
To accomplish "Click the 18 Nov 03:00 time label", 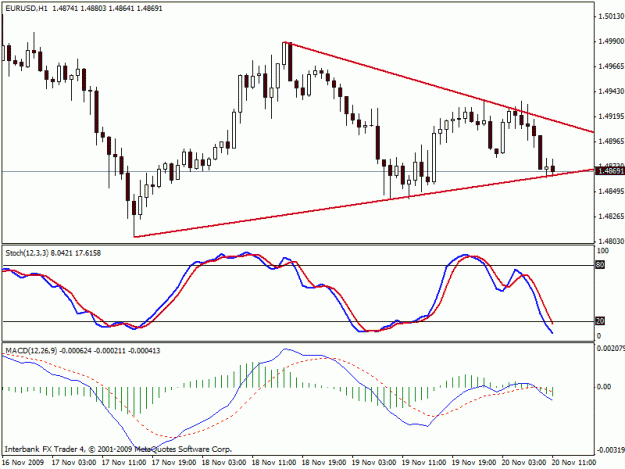I will click(224, 463).
